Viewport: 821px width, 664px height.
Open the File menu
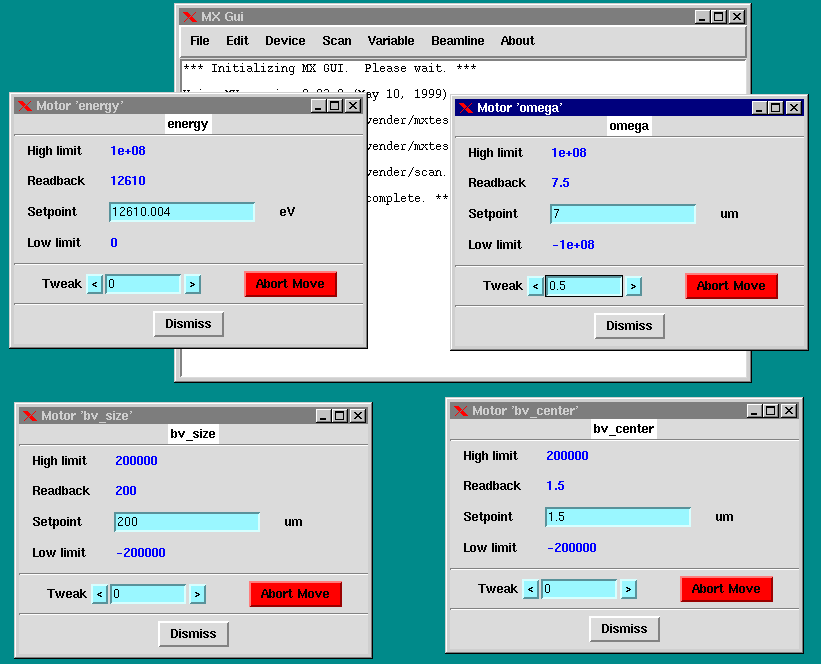coord(200,41)
